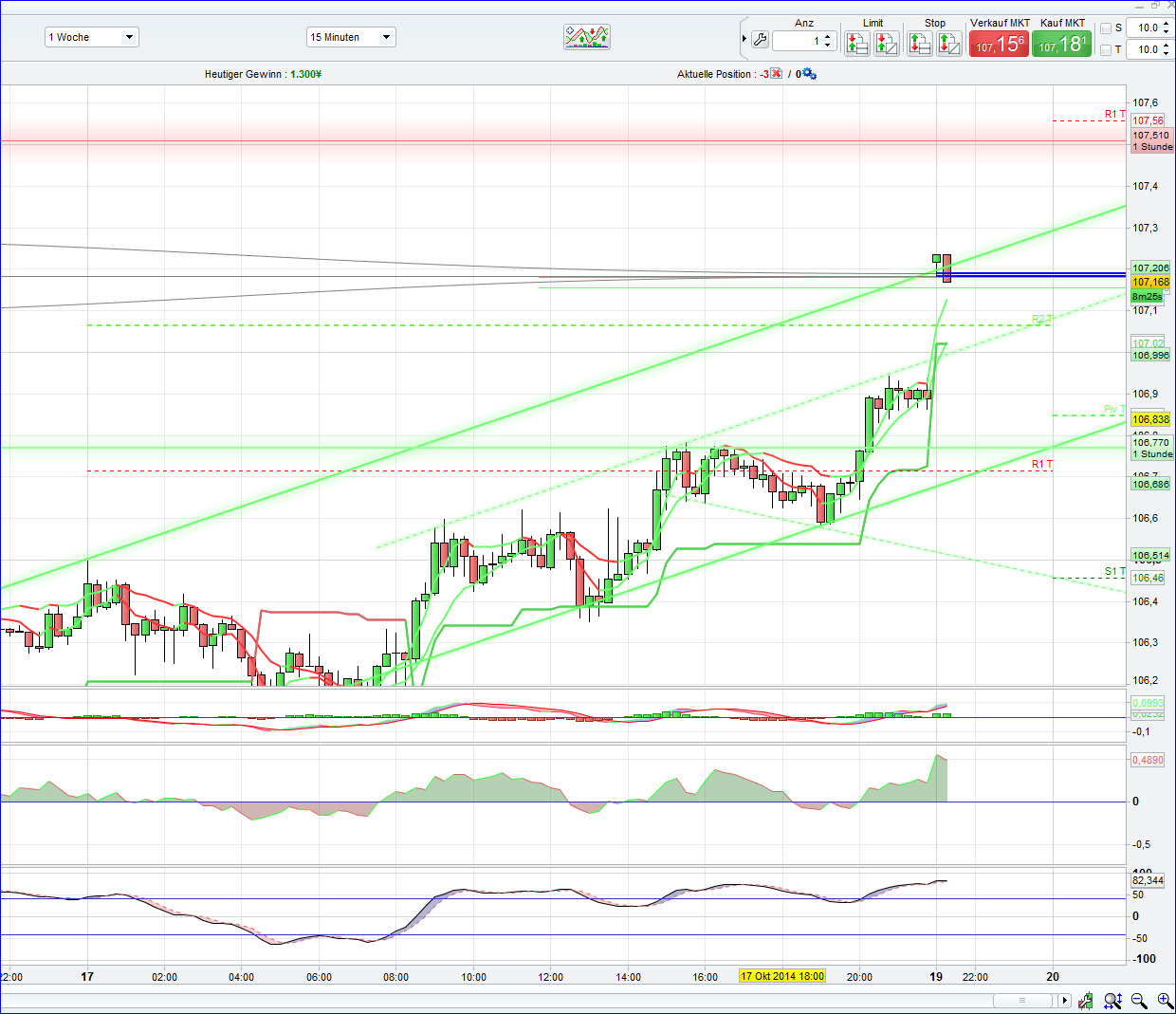
Task: Click the left order icon under Limit
Action: (857, 43)
